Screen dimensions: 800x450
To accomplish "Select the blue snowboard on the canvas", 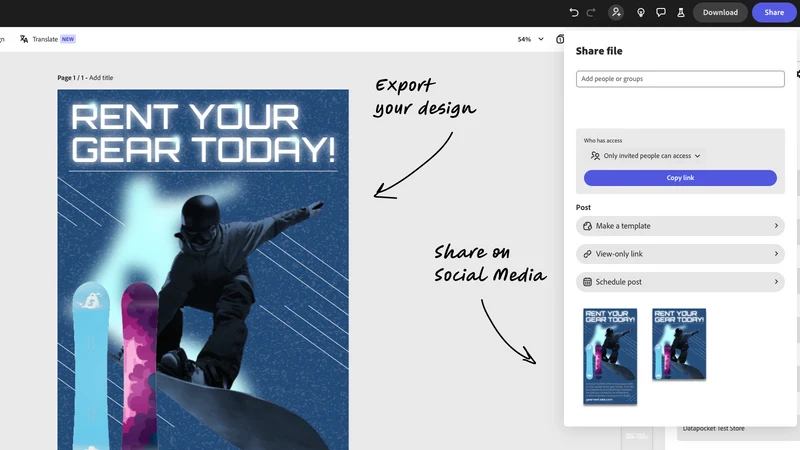I will pyautogui.click(x=91, y=365).
